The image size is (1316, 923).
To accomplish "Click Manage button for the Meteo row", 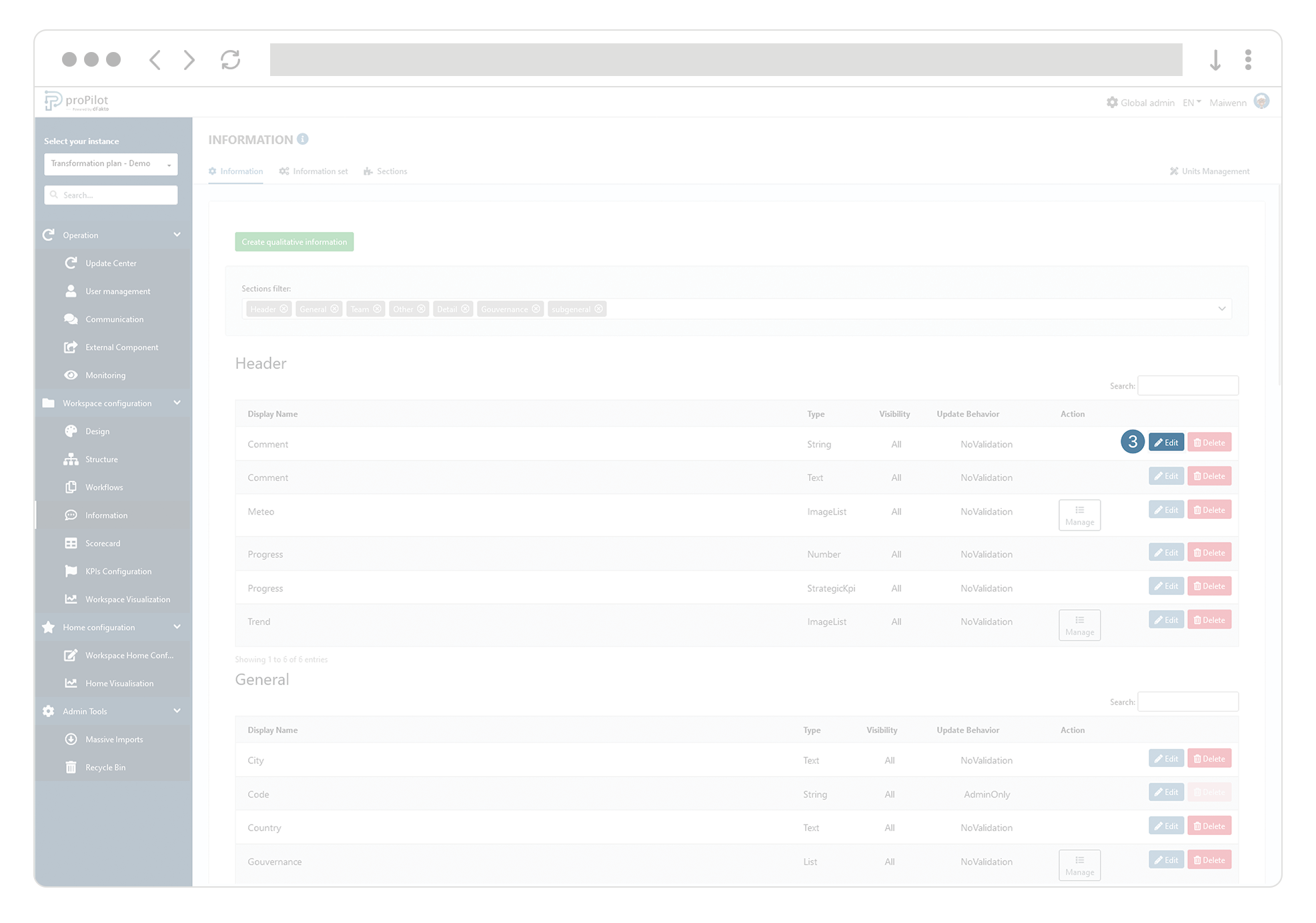I will point(1079,515).
